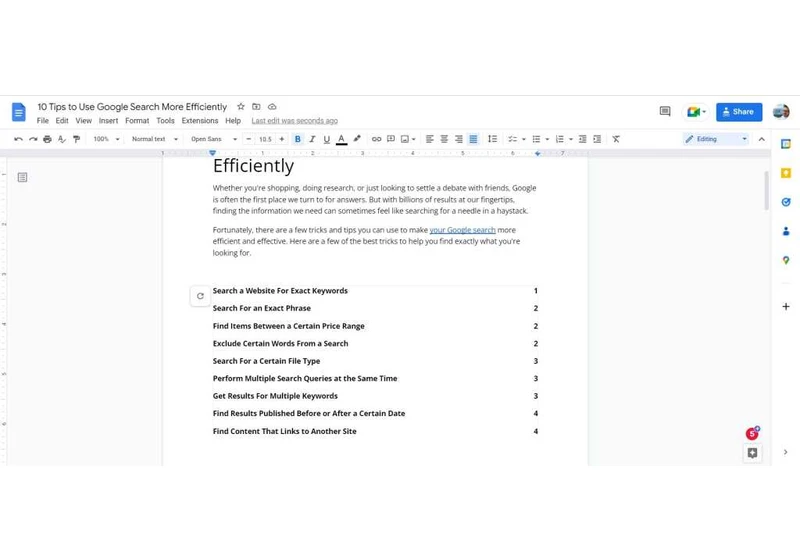This screenshot has width=800, height=560.
Task: Click the font size field showing 10.5
Action: (x=265, y=139)
